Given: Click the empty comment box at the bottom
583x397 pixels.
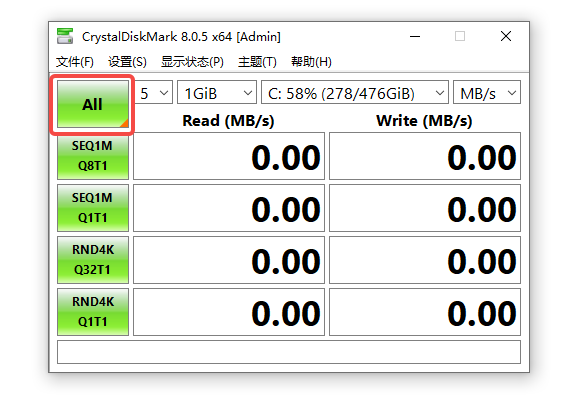Looking at the screenshot, I should (289, 352).
